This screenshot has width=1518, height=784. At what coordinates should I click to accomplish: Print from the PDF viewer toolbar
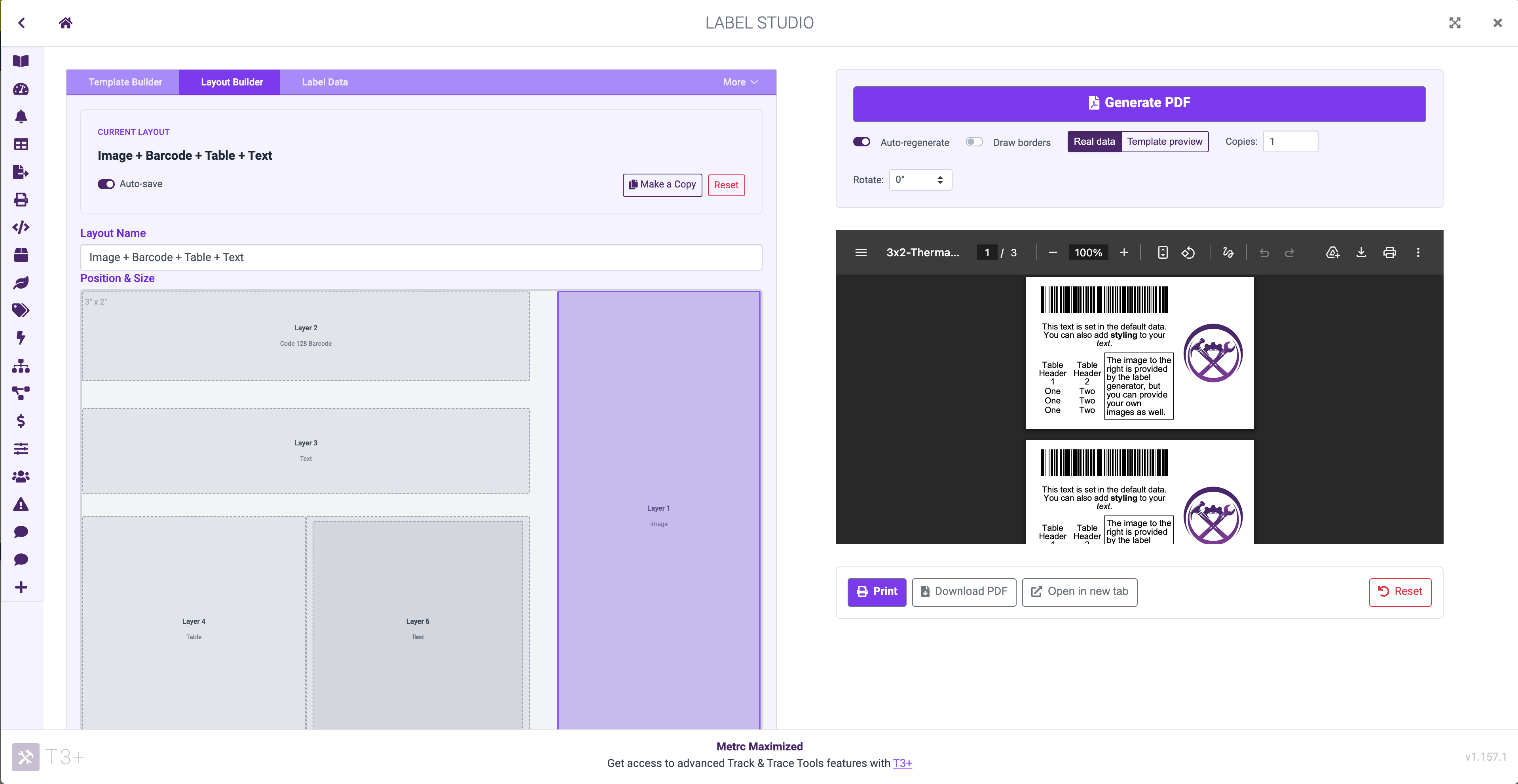1389,253
